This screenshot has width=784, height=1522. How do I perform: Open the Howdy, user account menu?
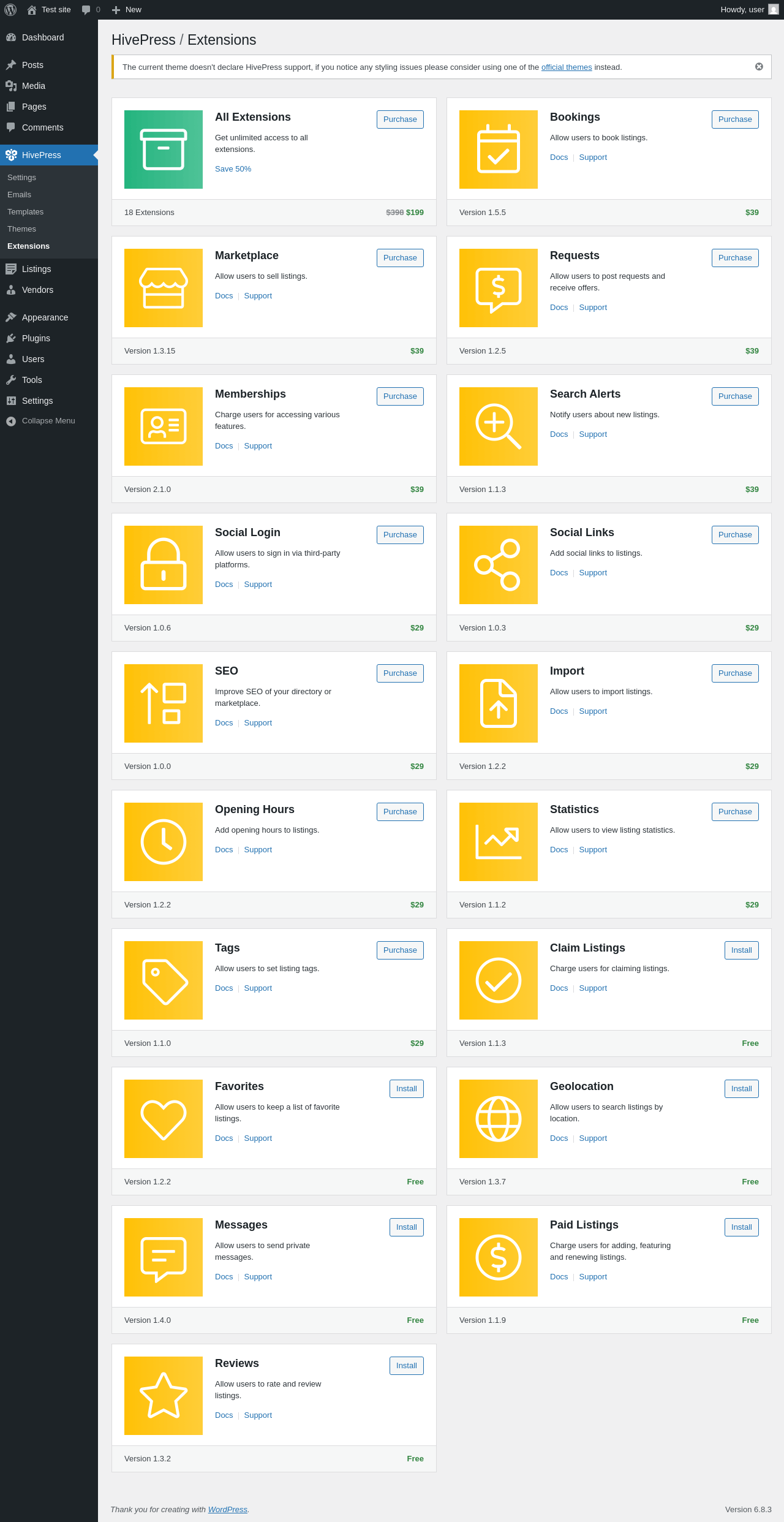pos(748,10)
